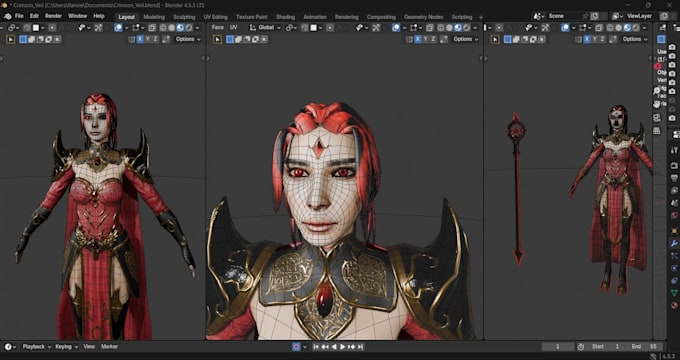Play the animation forward
Screen dimensions: 680x360
[343, 347]
